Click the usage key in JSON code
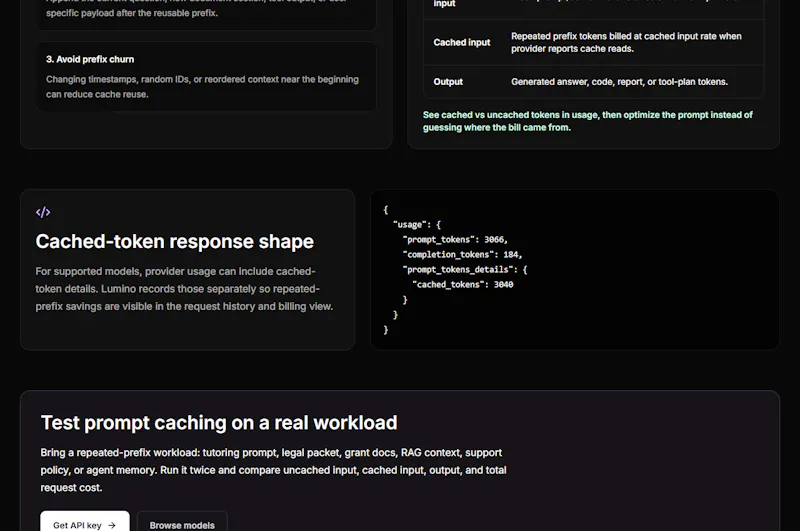The height and width of the screenshot is (531, 800). pyautogui.click(x=408, y=224)
